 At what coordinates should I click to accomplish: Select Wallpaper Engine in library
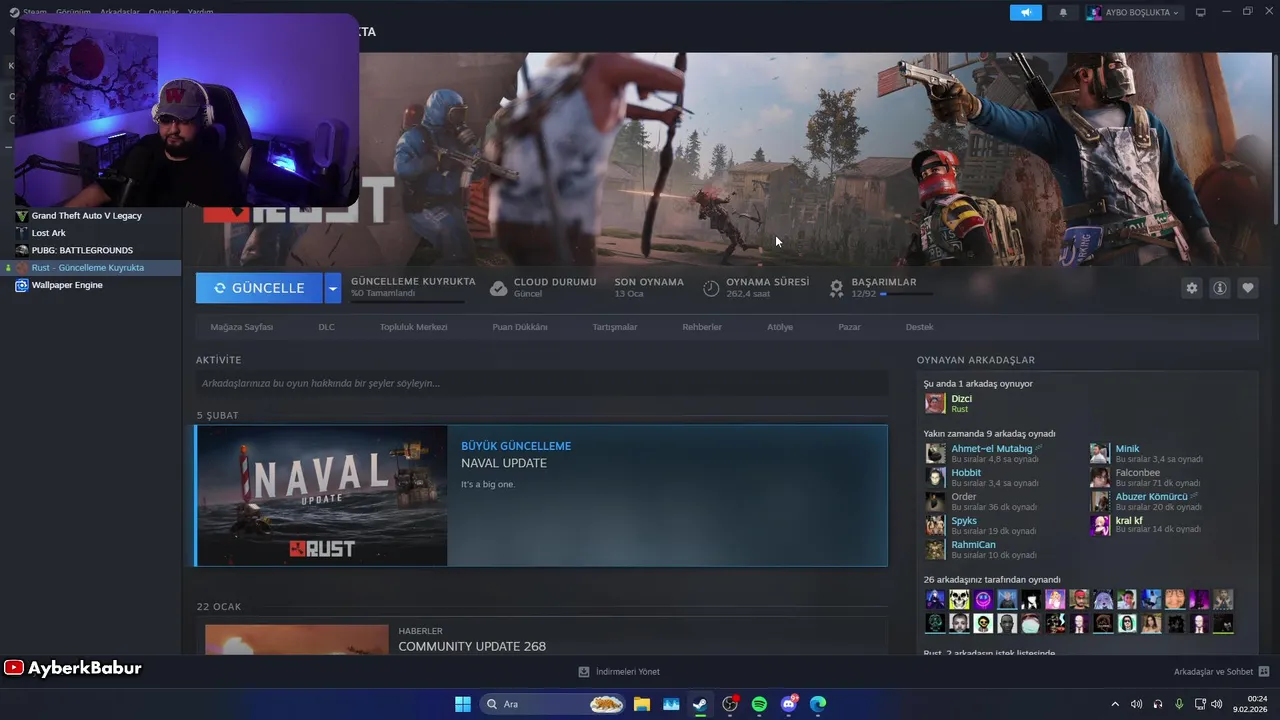tap(67, 285)
